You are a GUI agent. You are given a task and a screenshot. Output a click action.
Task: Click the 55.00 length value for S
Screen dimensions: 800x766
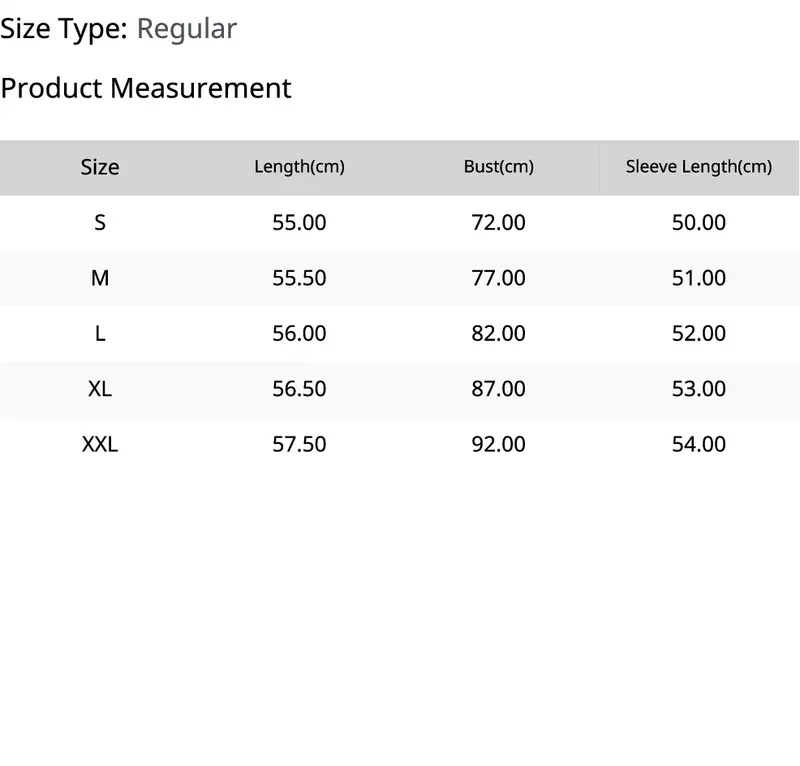(299, 223)
